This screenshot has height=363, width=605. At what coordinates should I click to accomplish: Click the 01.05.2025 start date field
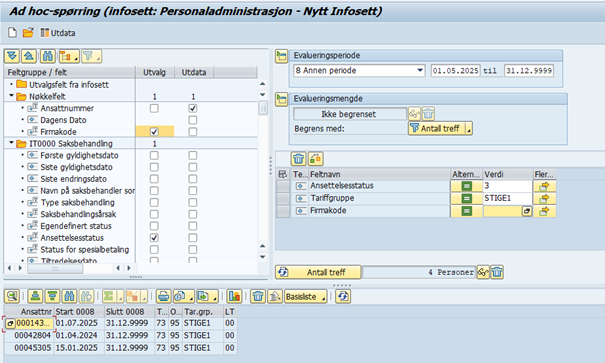[455, 71]
